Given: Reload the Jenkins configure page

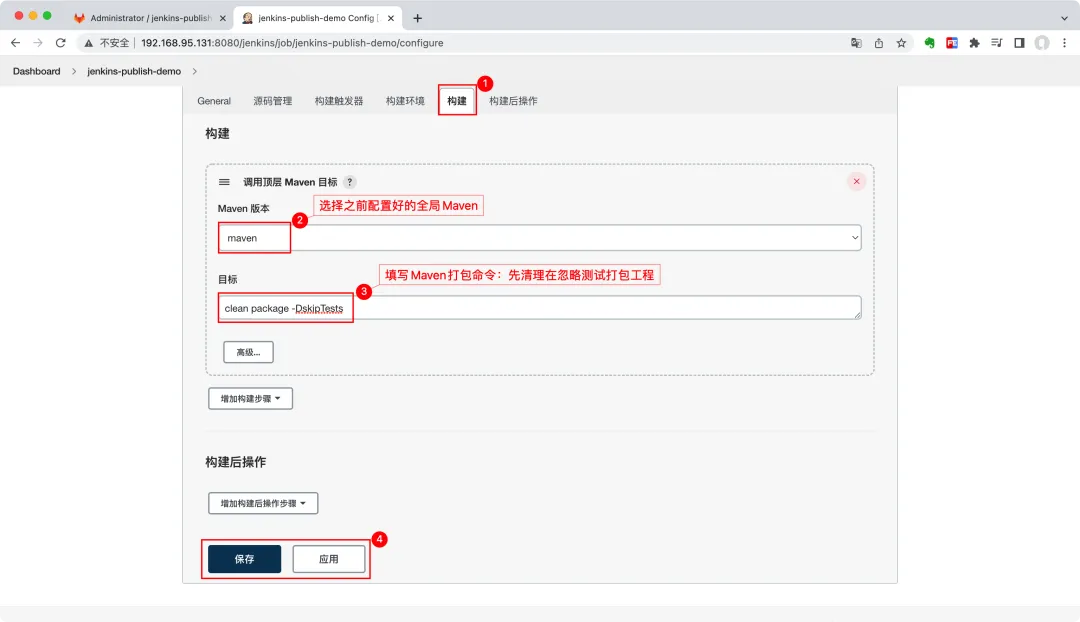Looking at the screenshot, I should tap(61, 43).
